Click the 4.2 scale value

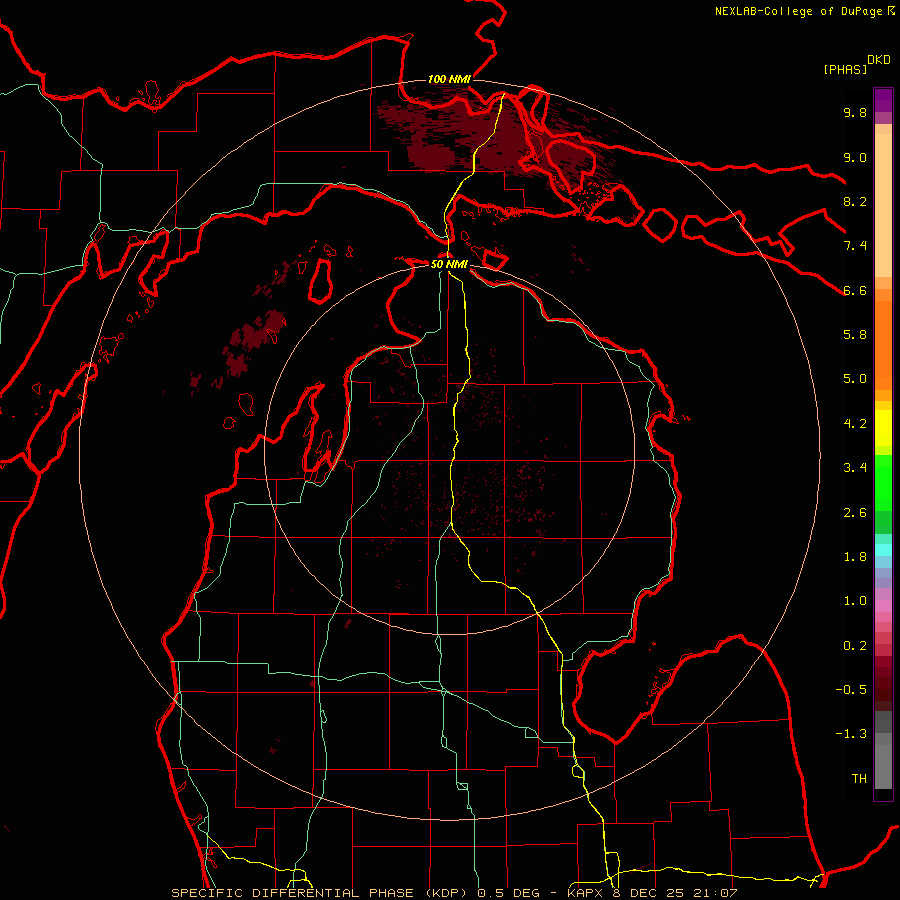[855, 424]
